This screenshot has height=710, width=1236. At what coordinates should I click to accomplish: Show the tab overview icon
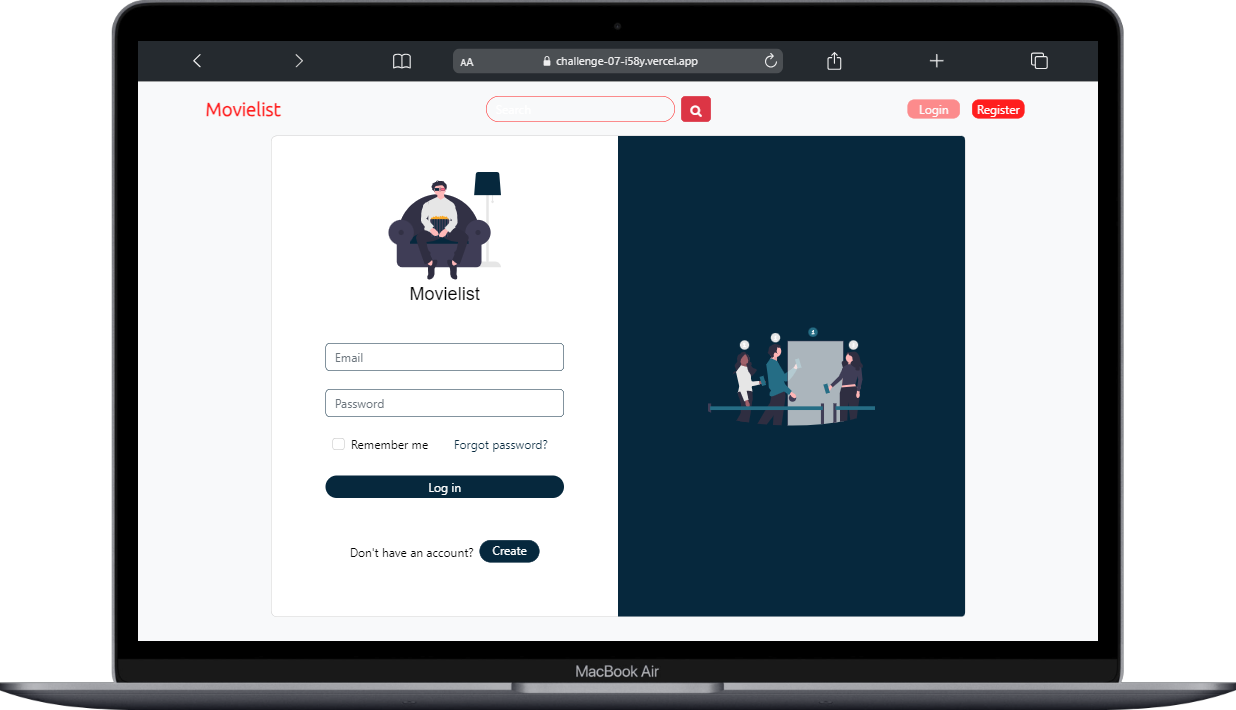point(1039,61)
